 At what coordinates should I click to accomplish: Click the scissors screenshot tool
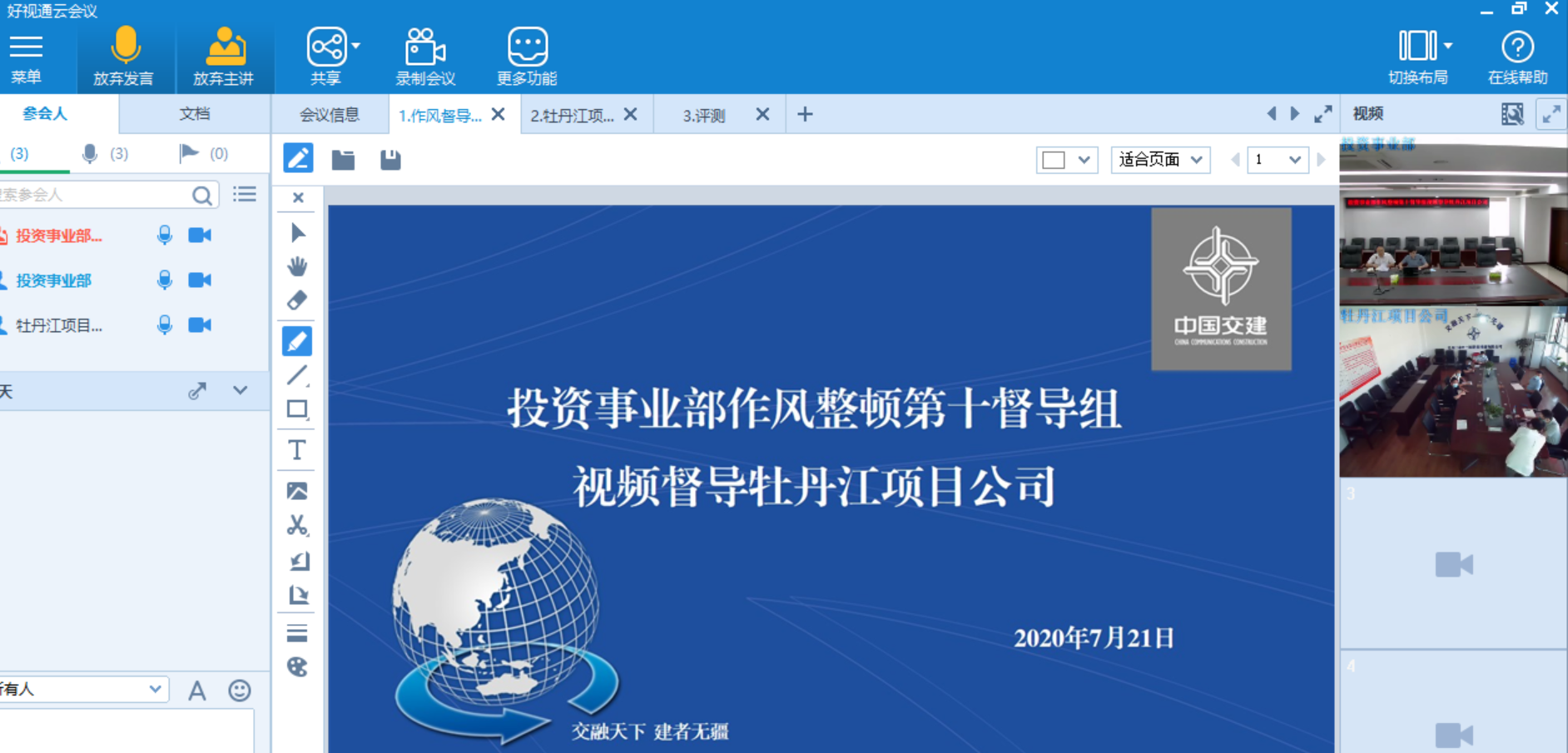coord(297,526)
